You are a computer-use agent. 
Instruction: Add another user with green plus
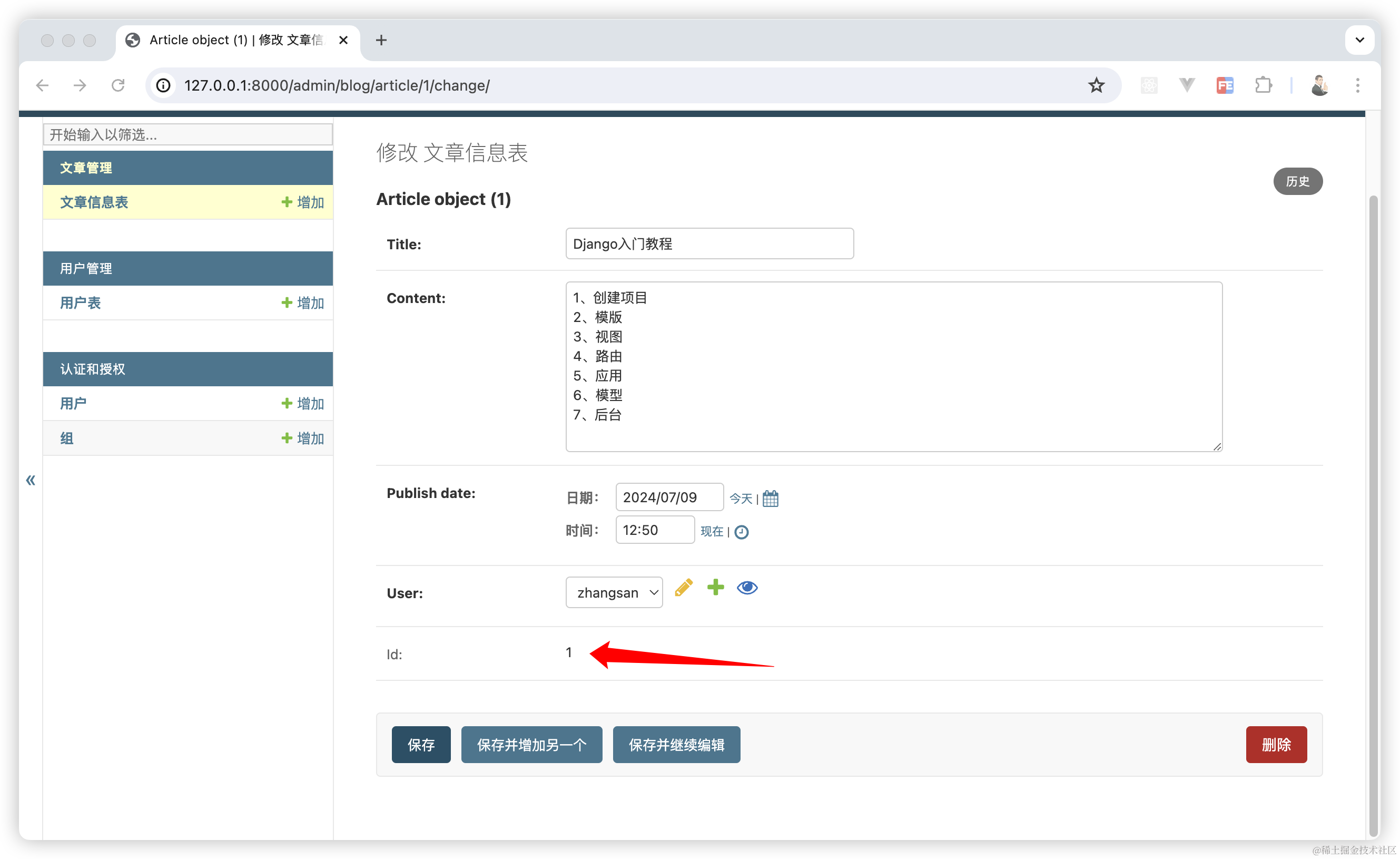(716, 587)
